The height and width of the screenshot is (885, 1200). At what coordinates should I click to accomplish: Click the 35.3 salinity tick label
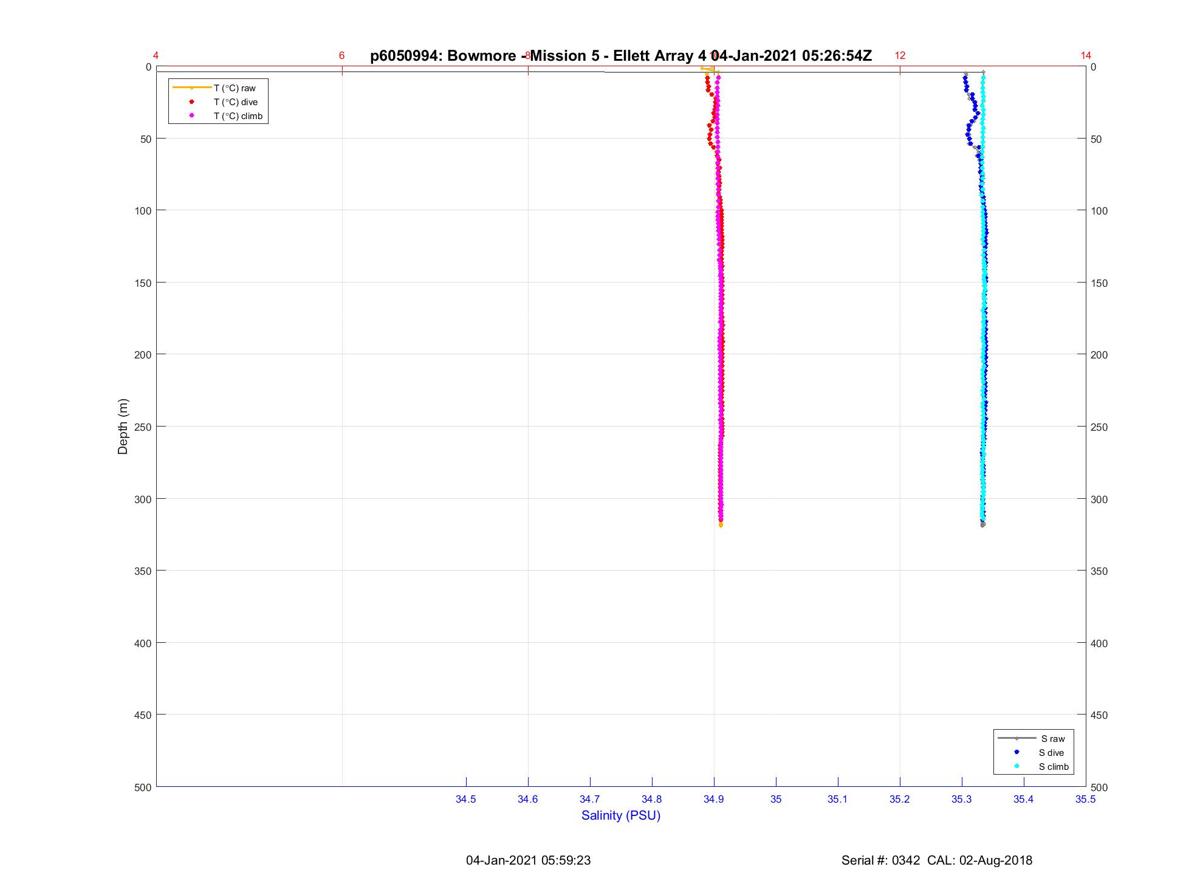tap(962, 799)
